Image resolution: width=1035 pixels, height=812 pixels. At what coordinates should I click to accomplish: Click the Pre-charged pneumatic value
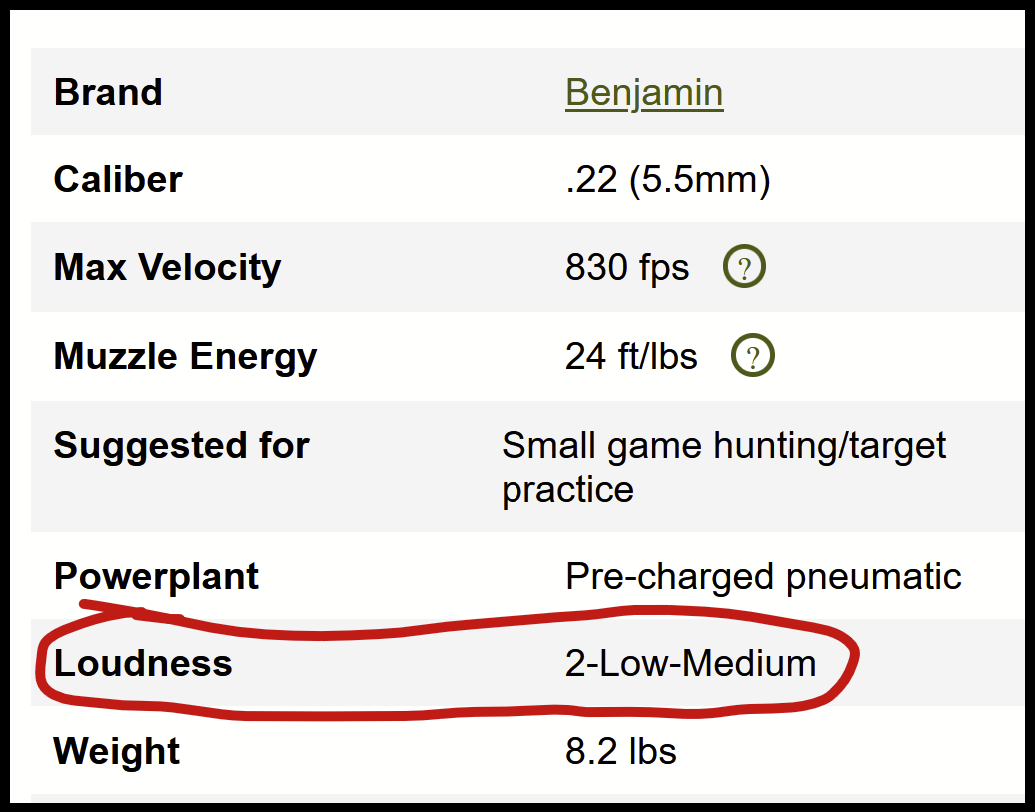click(x=763, y=577)
